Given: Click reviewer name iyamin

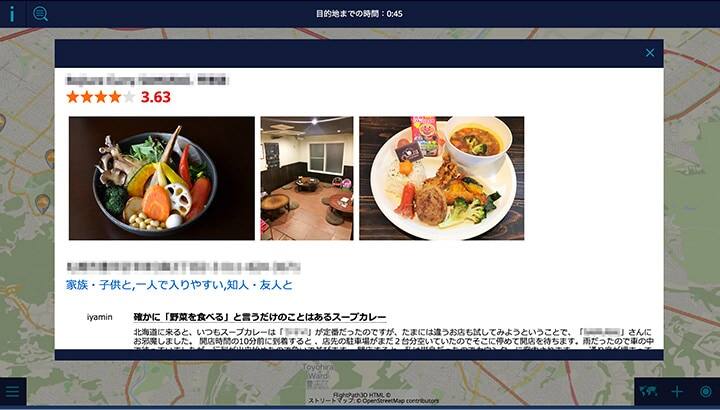Looking at the screenshot, I should tap(100, 317).
